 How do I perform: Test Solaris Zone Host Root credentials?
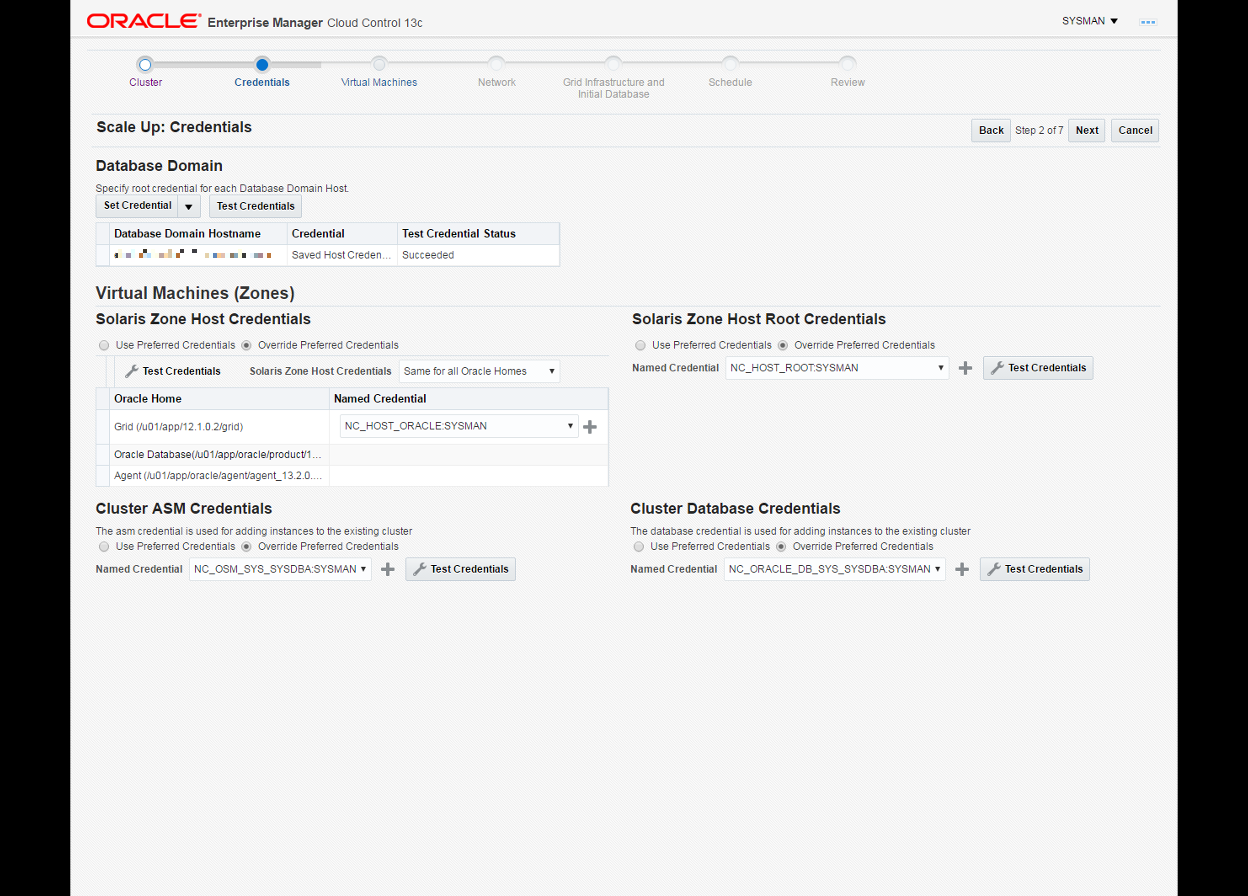tap(1038, 368)
